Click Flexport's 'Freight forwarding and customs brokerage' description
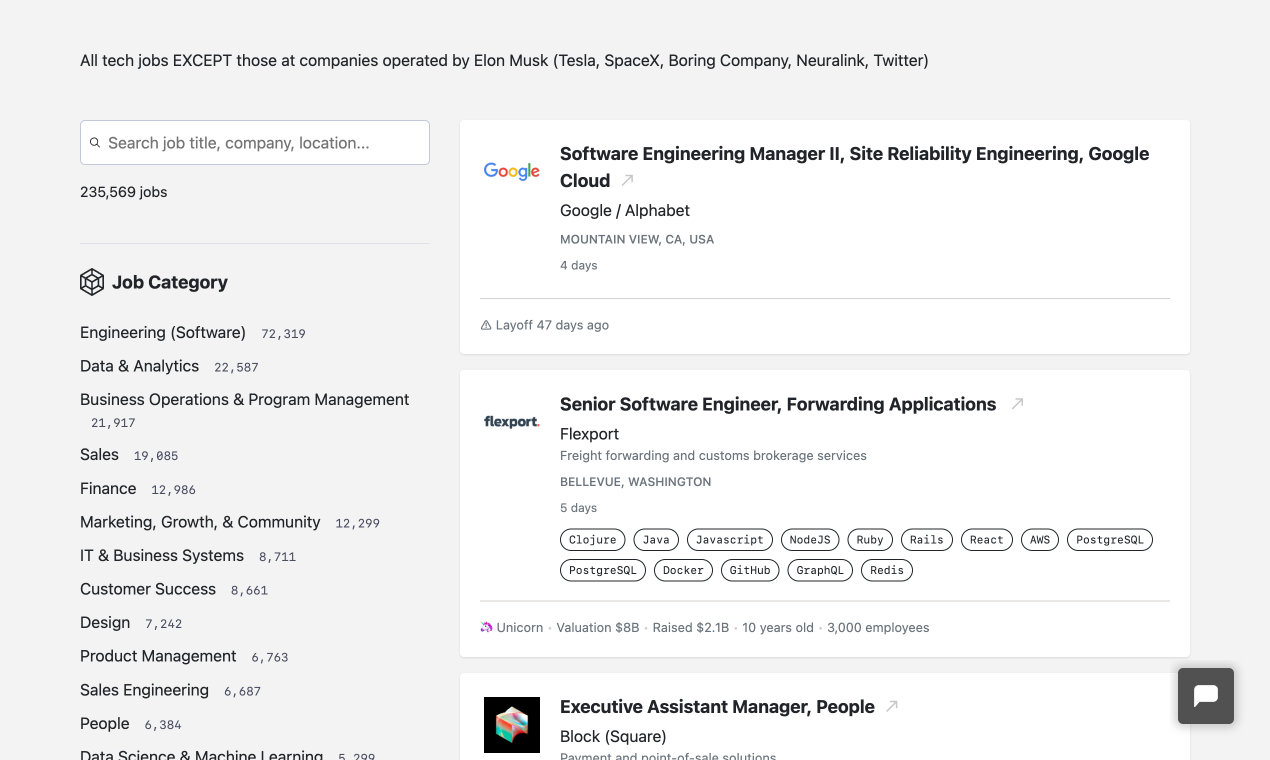1270x760 pixels. pos(713,456)
